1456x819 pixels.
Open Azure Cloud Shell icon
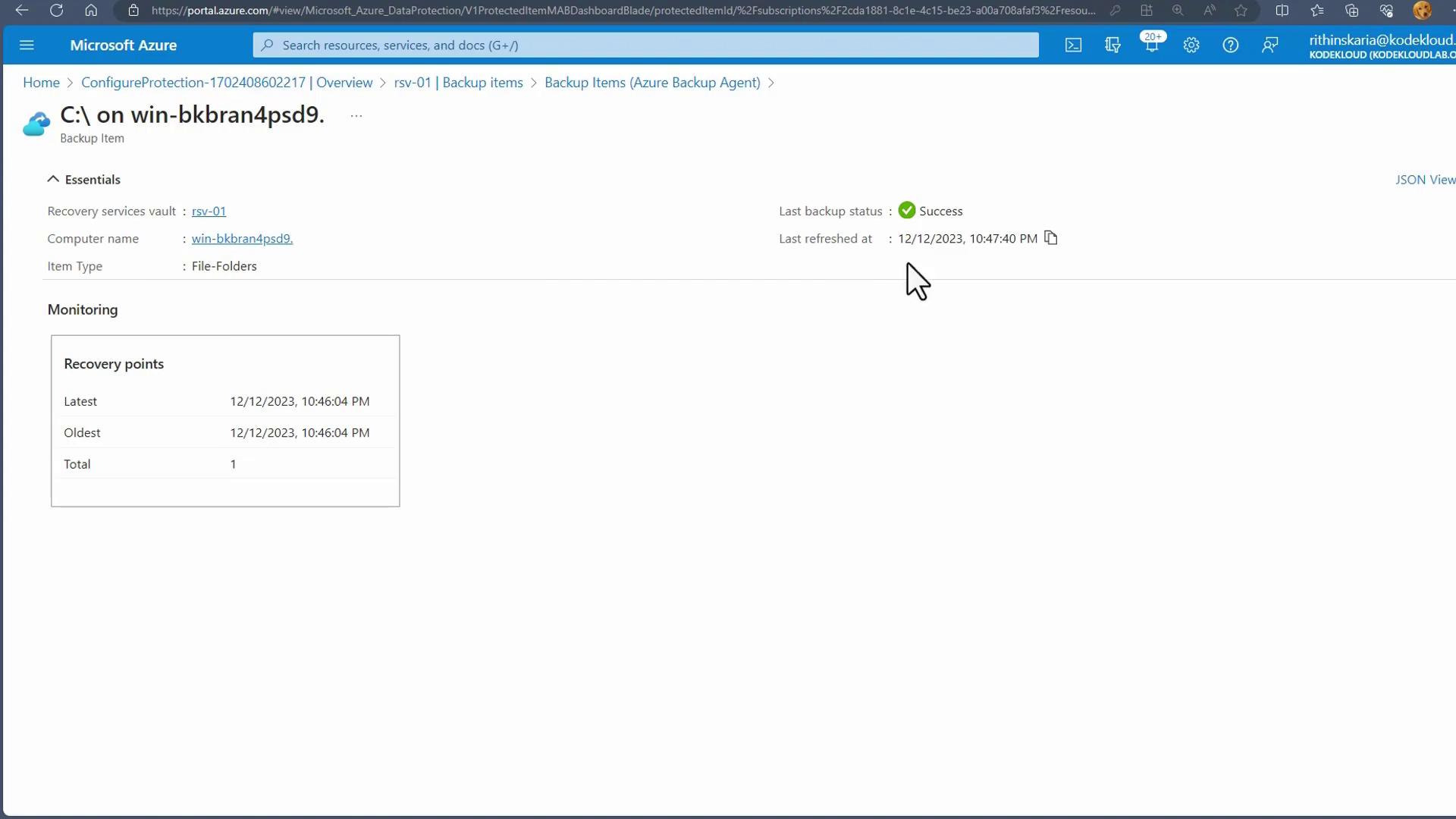1073,45
